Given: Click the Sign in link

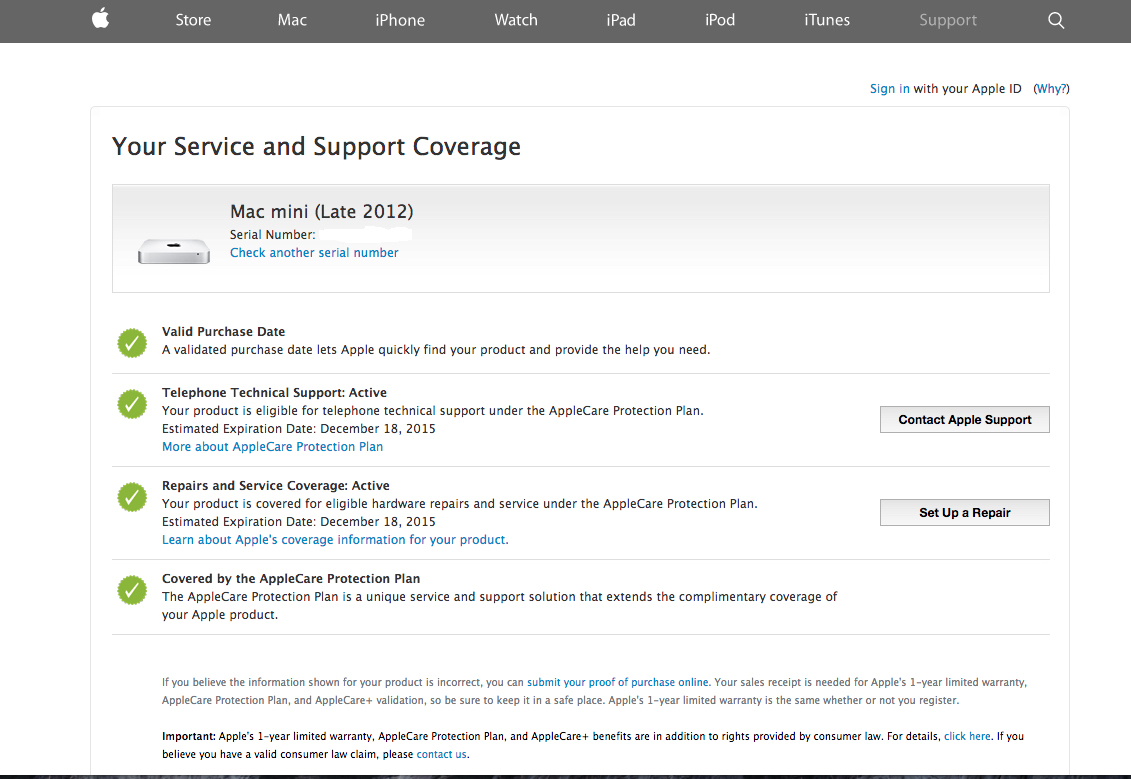Looking at the screenshot, I should [x=889, y=89].
